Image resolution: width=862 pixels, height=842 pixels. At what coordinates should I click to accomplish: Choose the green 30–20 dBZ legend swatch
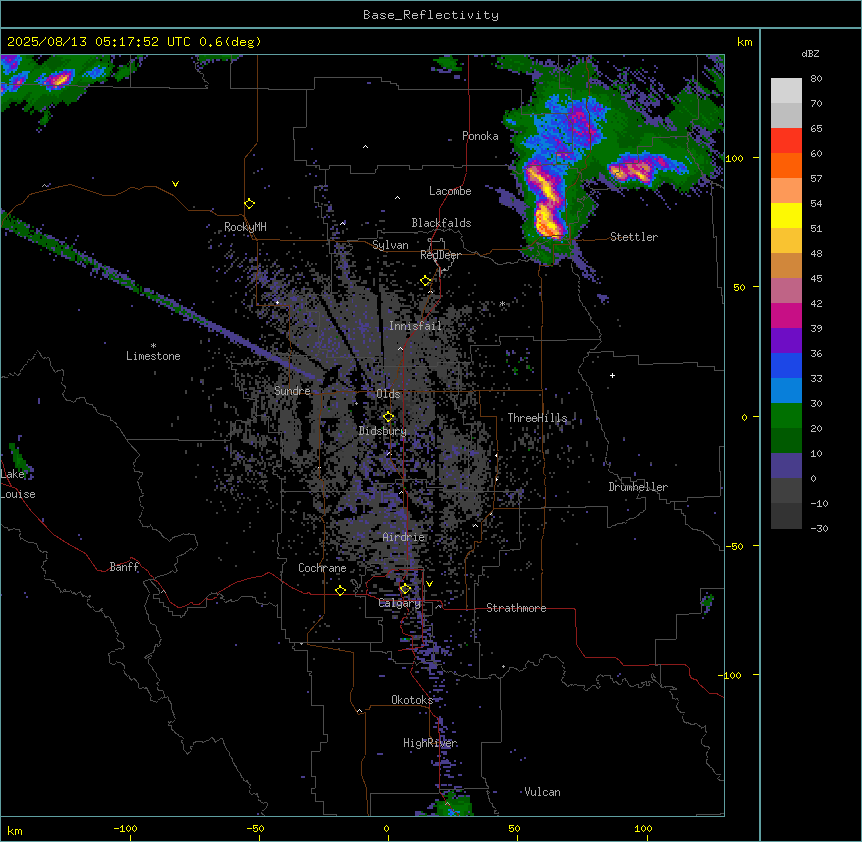point(786,416)
